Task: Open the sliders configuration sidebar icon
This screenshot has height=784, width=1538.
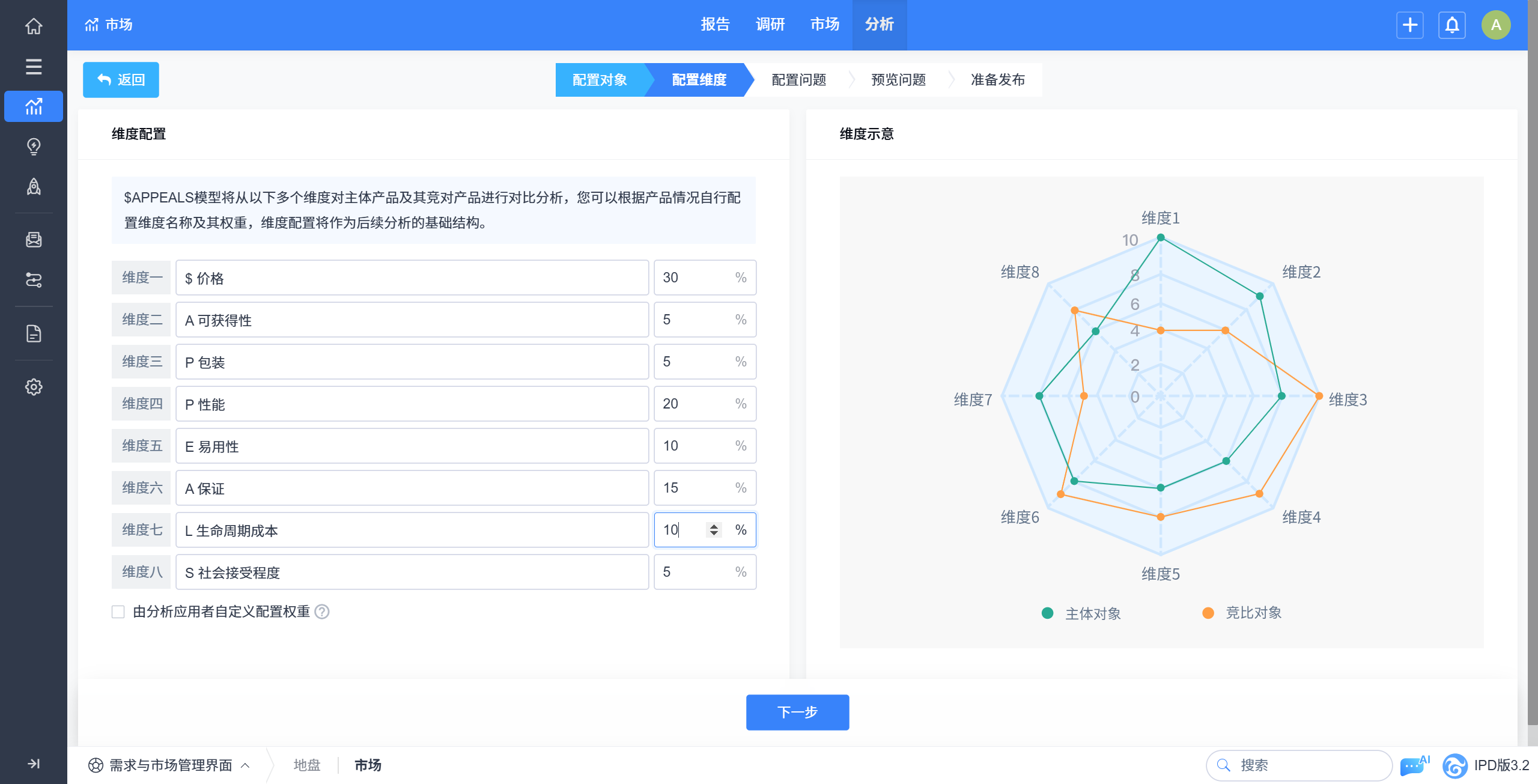Action: click(34, 280)
